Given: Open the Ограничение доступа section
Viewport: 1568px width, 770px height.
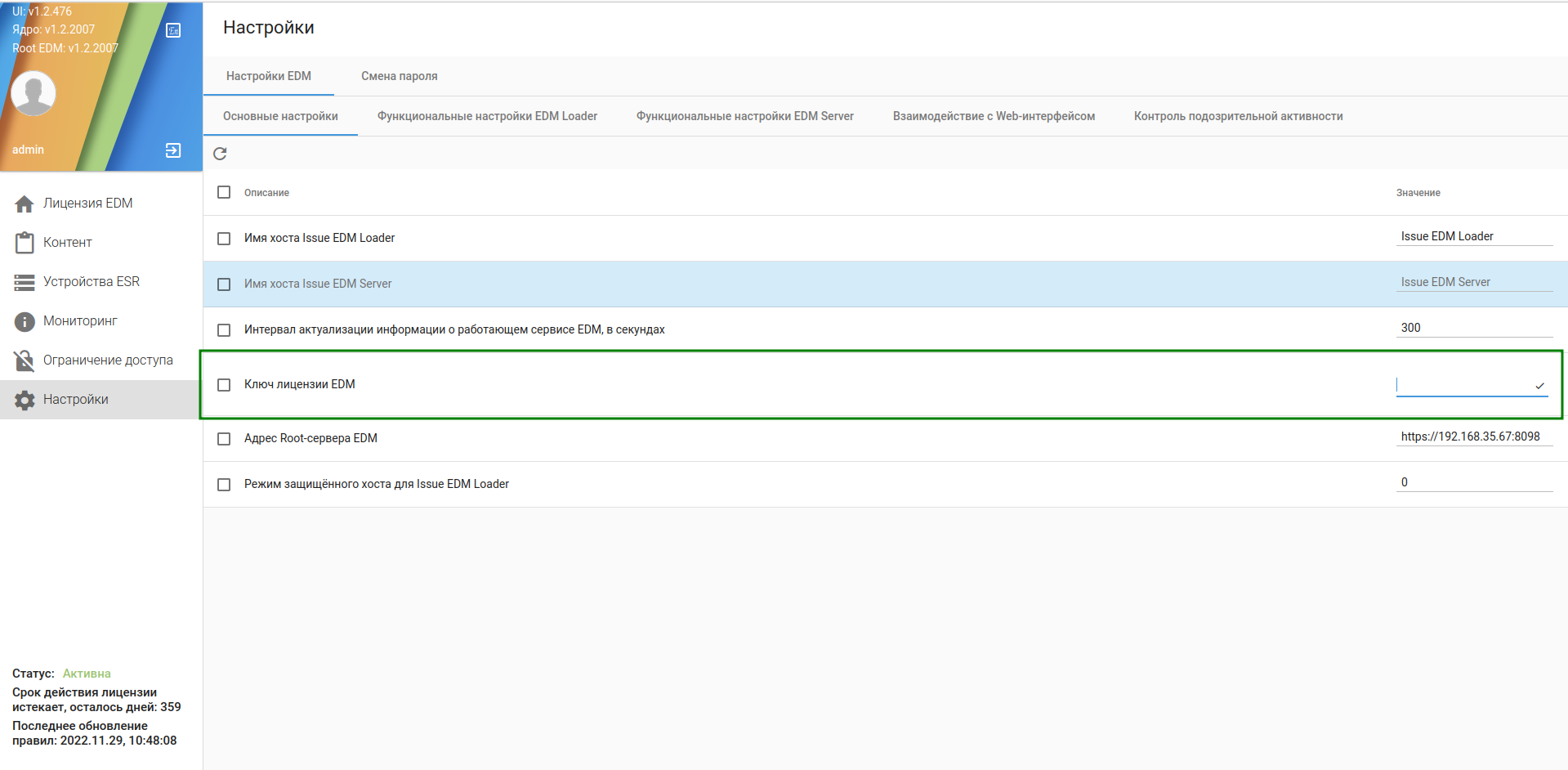Looking at the screenshot, I should point(101,360).
